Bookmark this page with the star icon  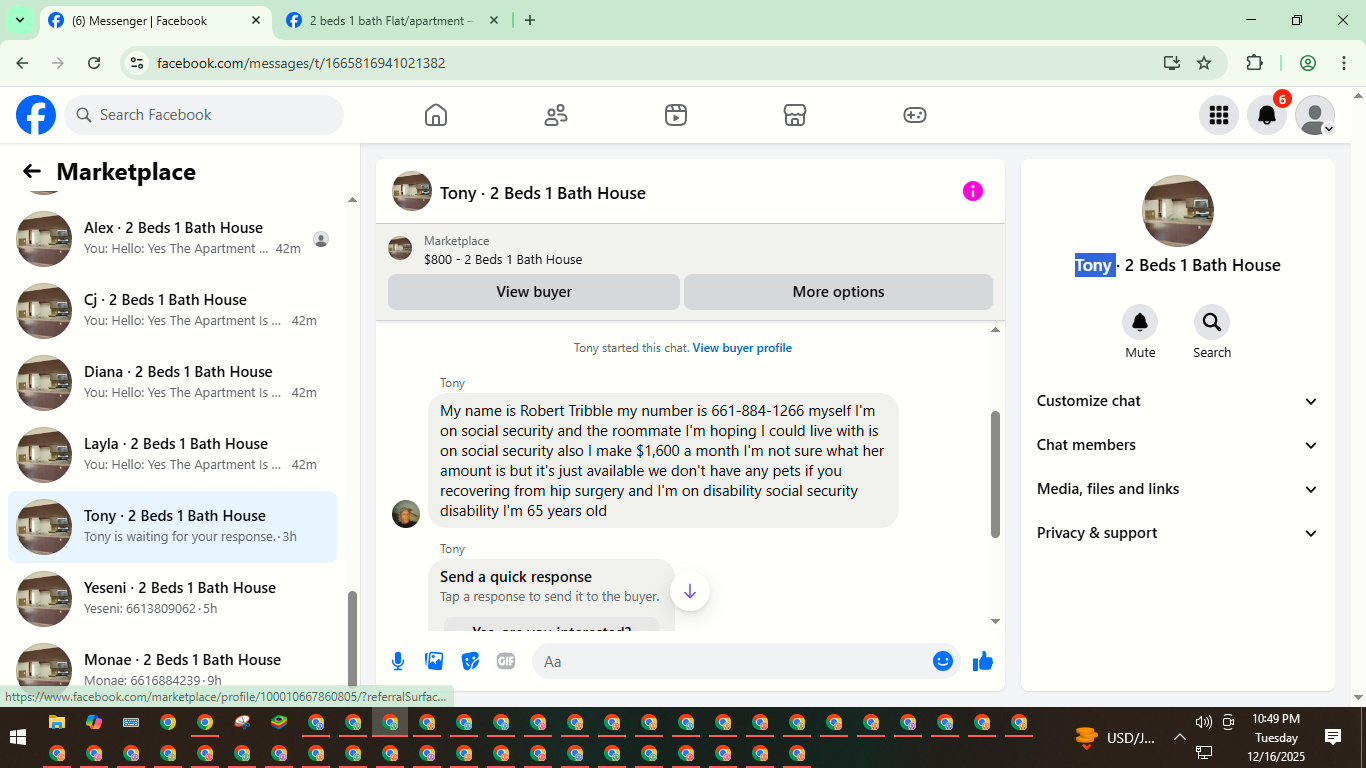coord(1204,63)
